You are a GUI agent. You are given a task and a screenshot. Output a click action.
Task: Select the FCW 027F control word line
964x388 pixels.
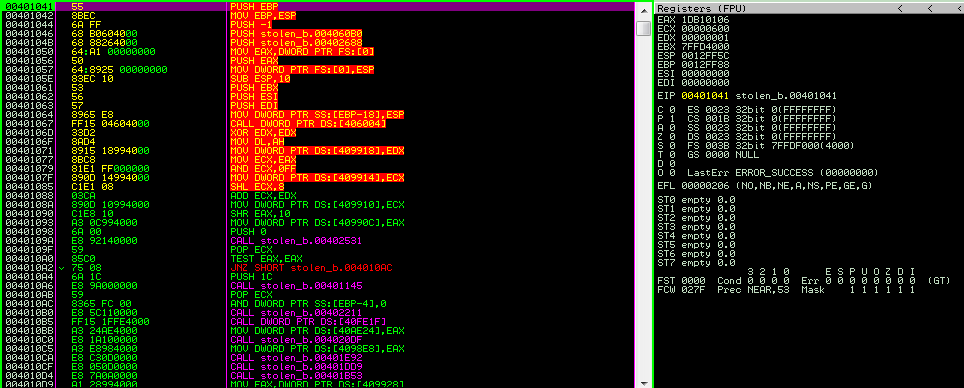point(786,290)
